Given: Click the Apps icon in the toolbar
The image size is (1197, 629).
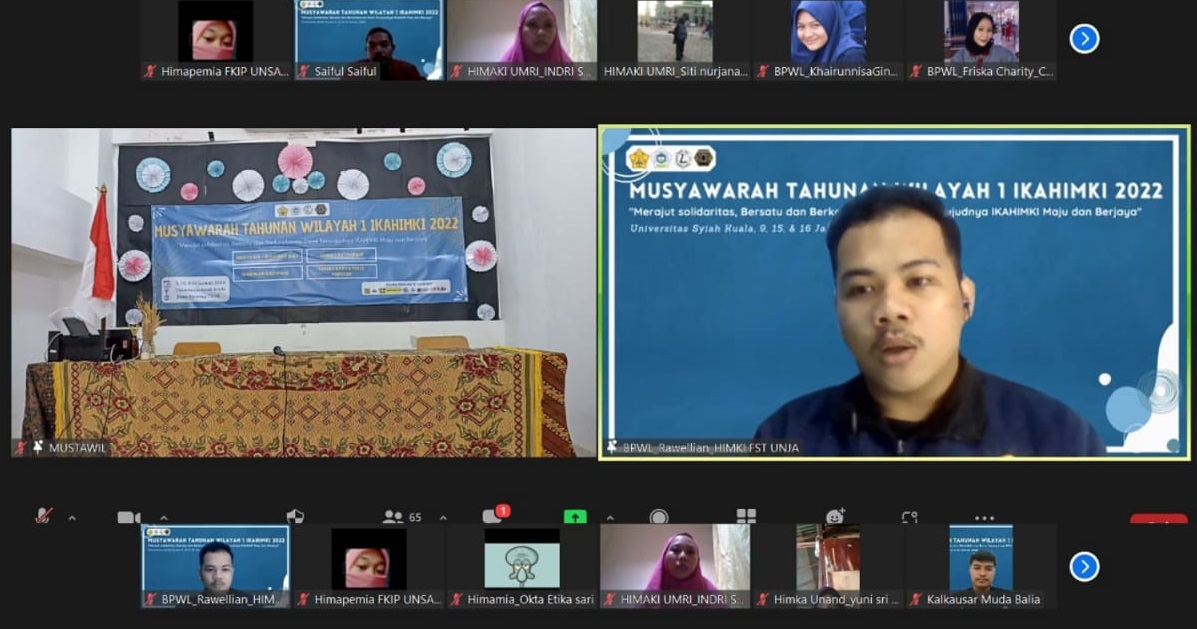Looking at the screenshot, I should pyautogui.click(x=909, y=517).
